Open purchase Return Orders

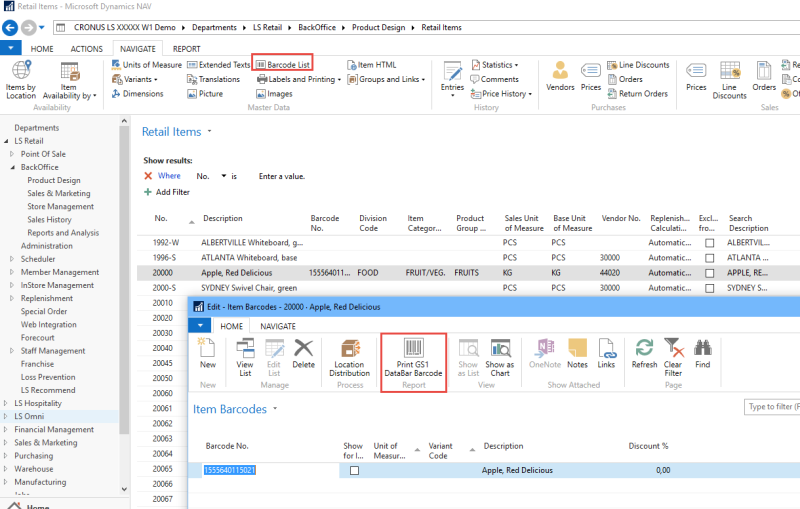click(x=638, y=93)
